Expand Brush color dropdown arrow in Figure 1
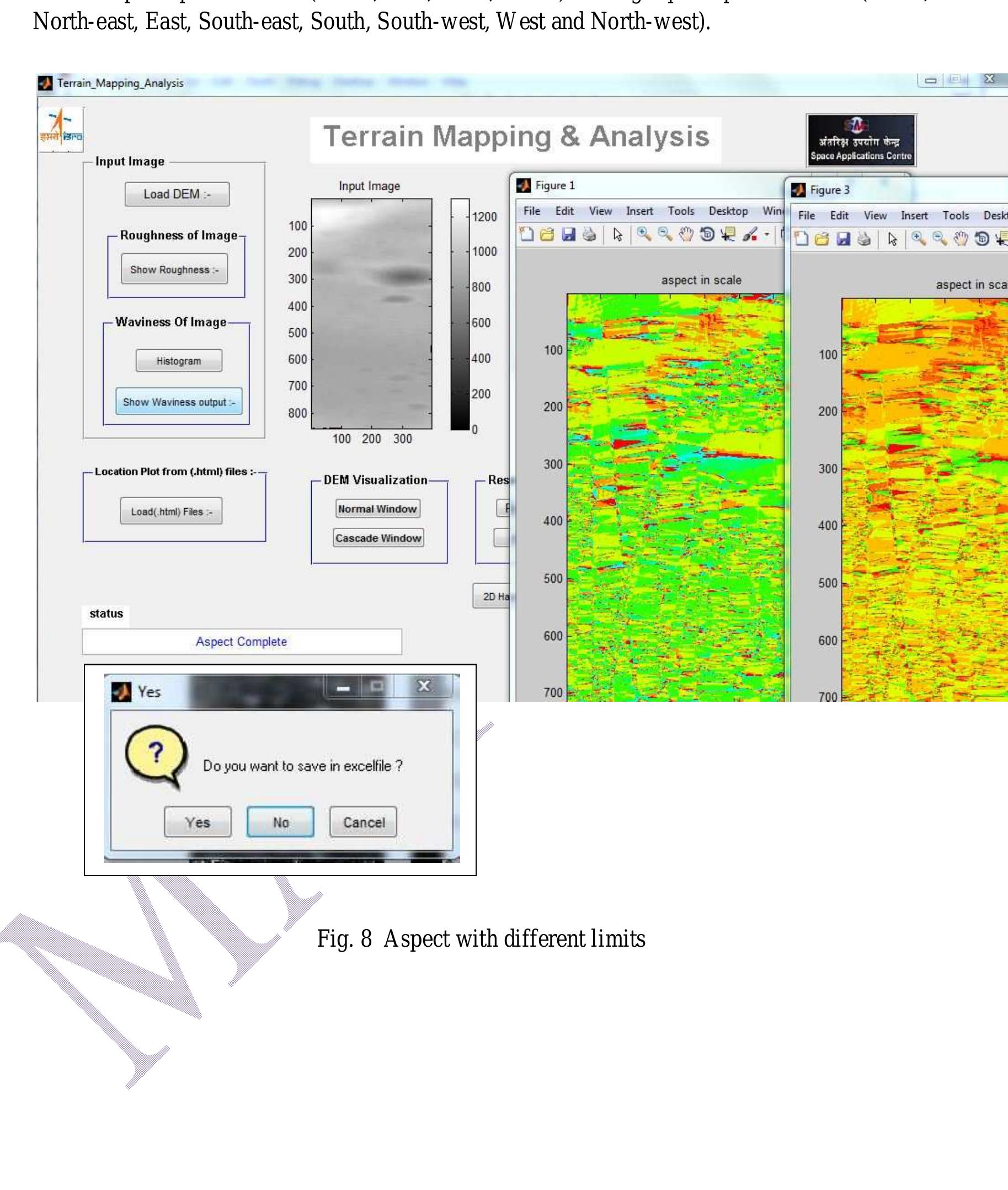Viewport: 1008px width, 1190px height. pyautogui.click(x=767, y=234)
